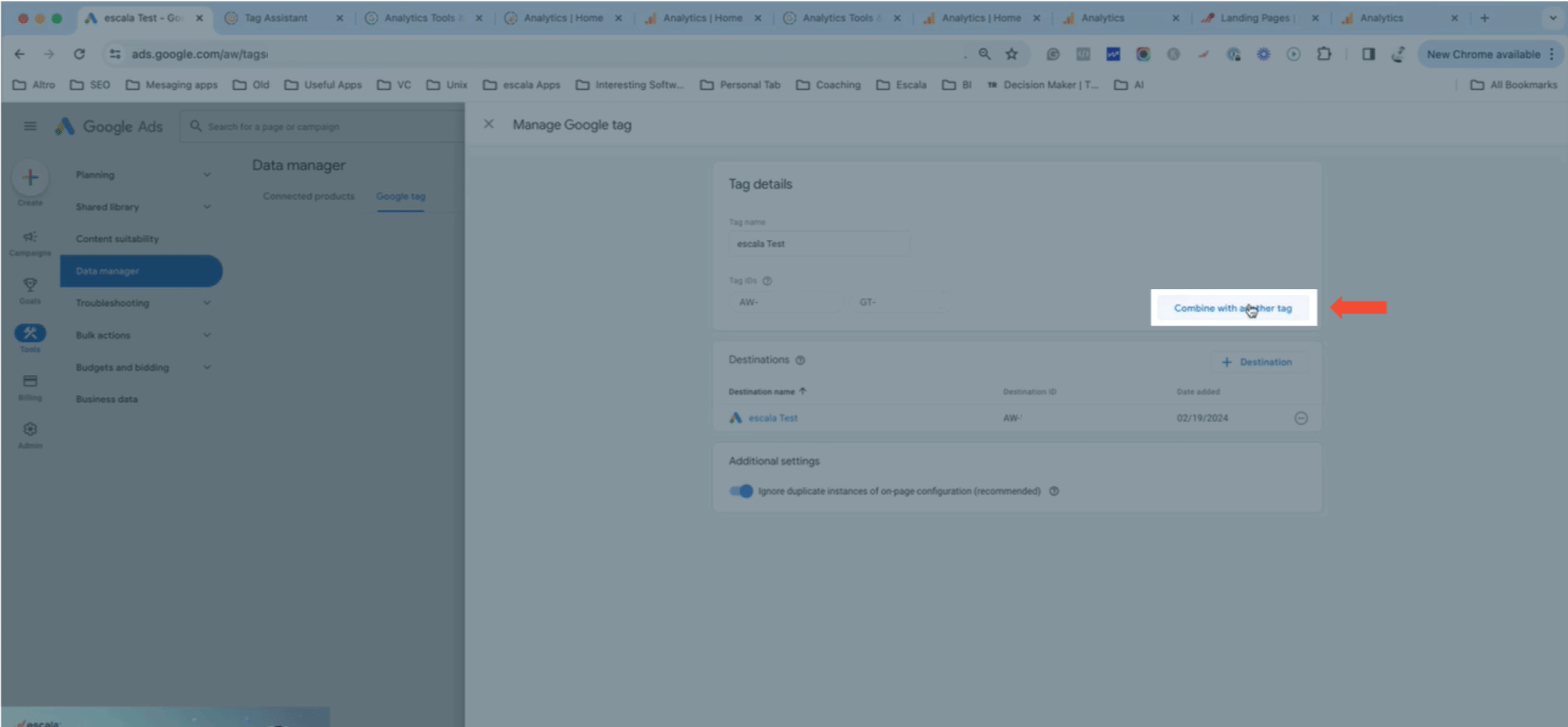Toggle ignore duplicate instances setting
The width and height of the screenshot is (1568, 727).
741,491
